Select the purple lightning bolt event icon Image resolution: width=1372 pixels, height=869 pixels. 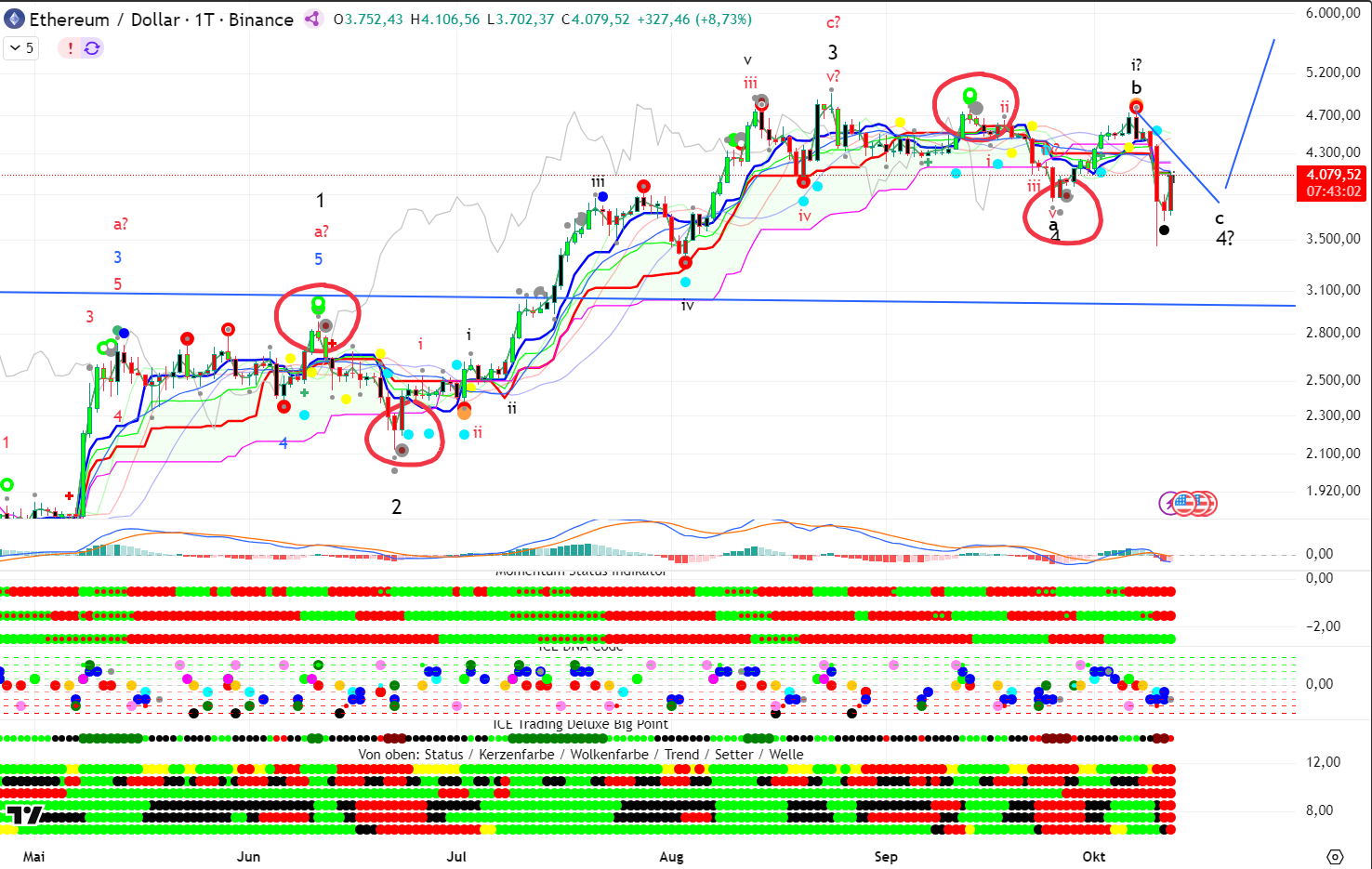(1169, 504)
